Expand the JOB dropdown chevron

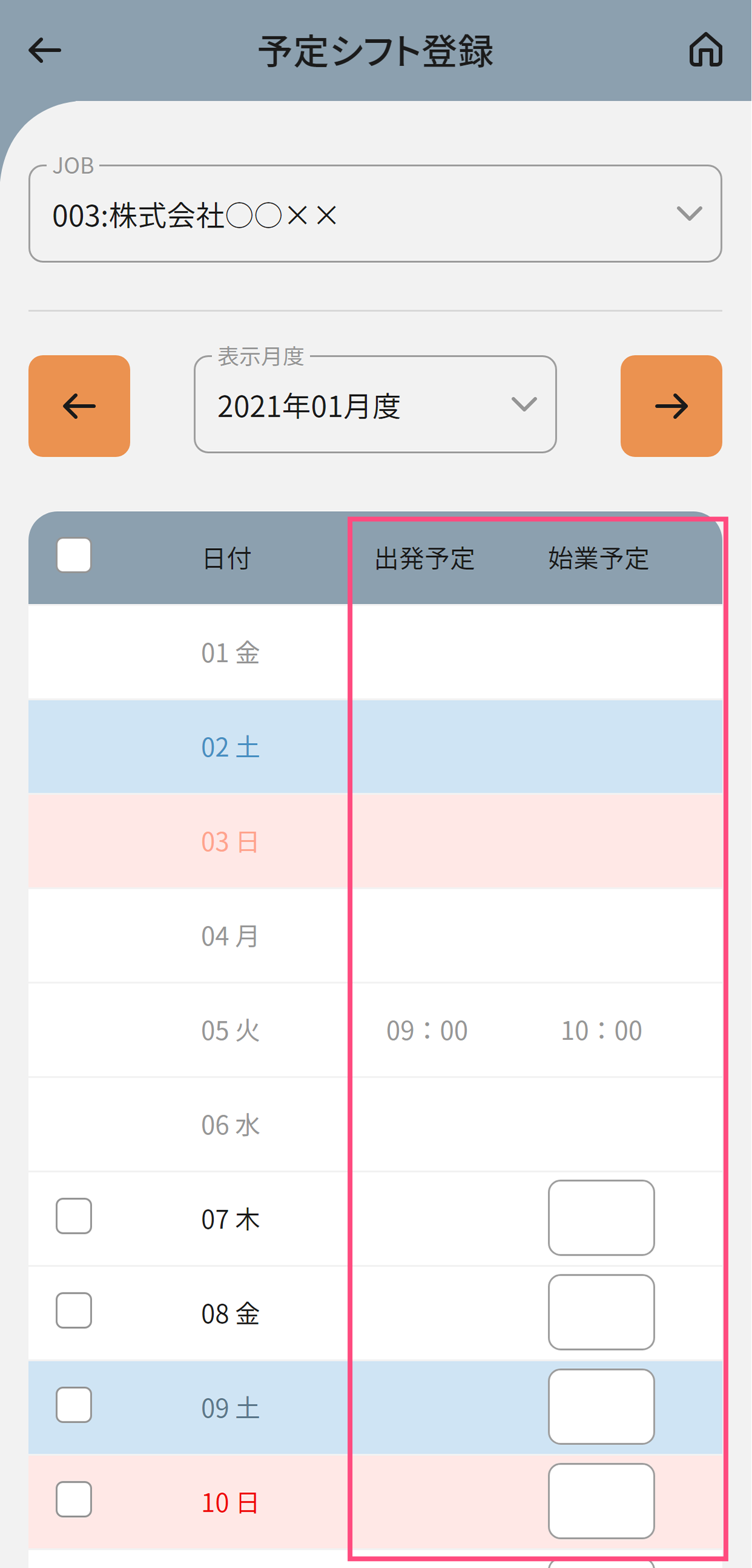688,214
